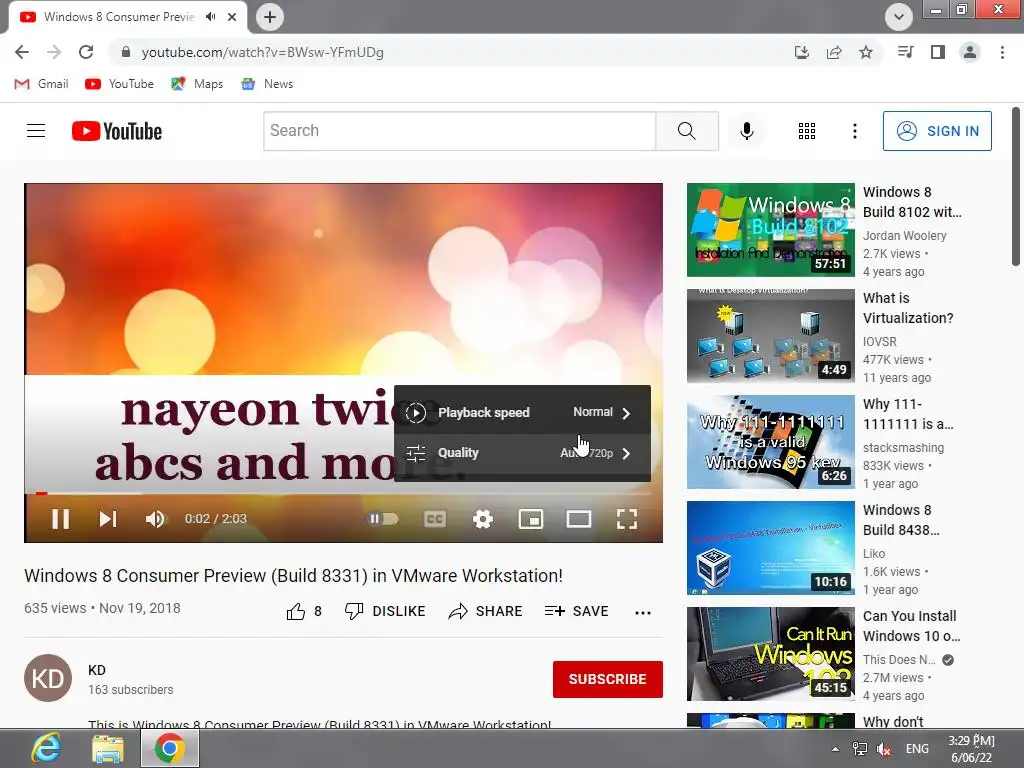Close settings via the gear icon
The width and height of the screenshot is (1024, 768).
click(x=483, y=519)
